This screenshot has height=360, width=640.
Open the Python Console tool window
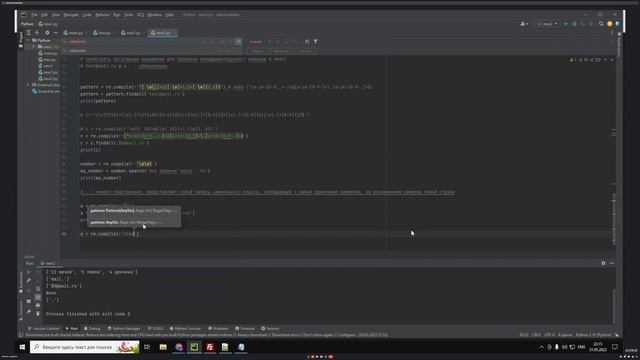point(185,329)
